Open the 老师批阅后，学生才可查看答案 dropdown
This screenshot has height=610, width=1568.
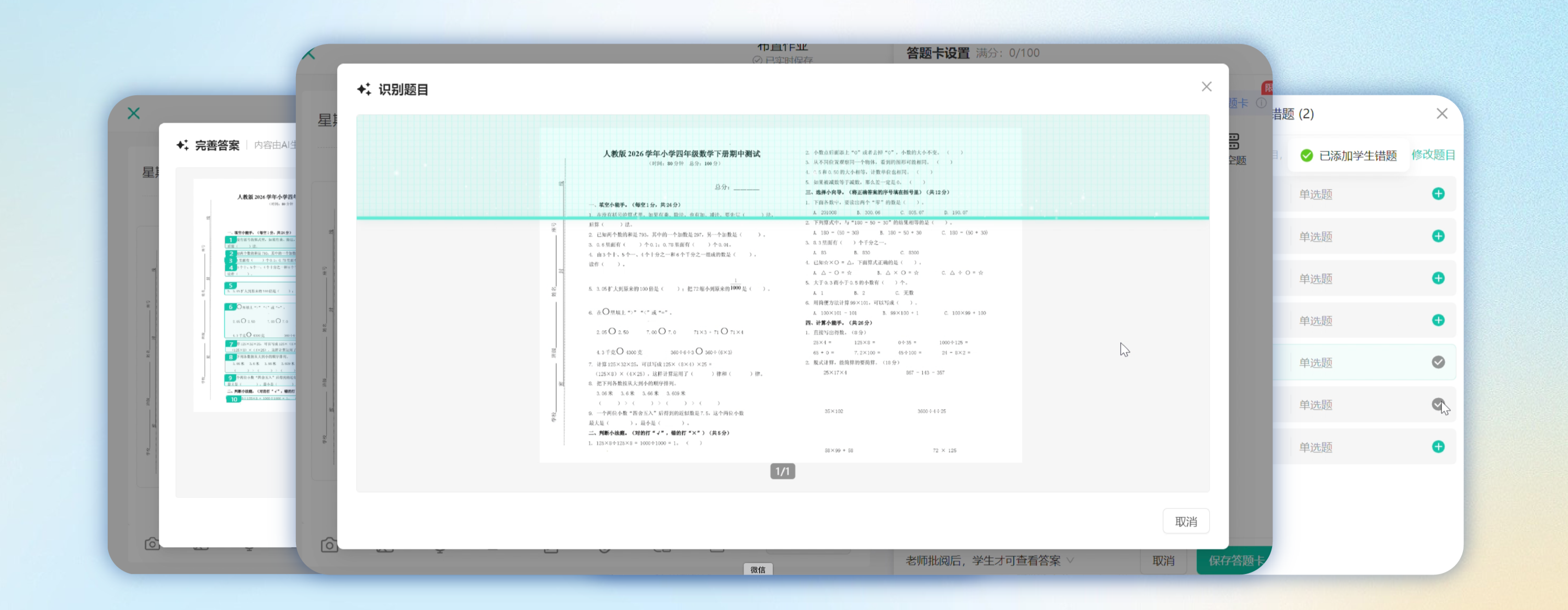pyautogui.click(x=989, y=561)
